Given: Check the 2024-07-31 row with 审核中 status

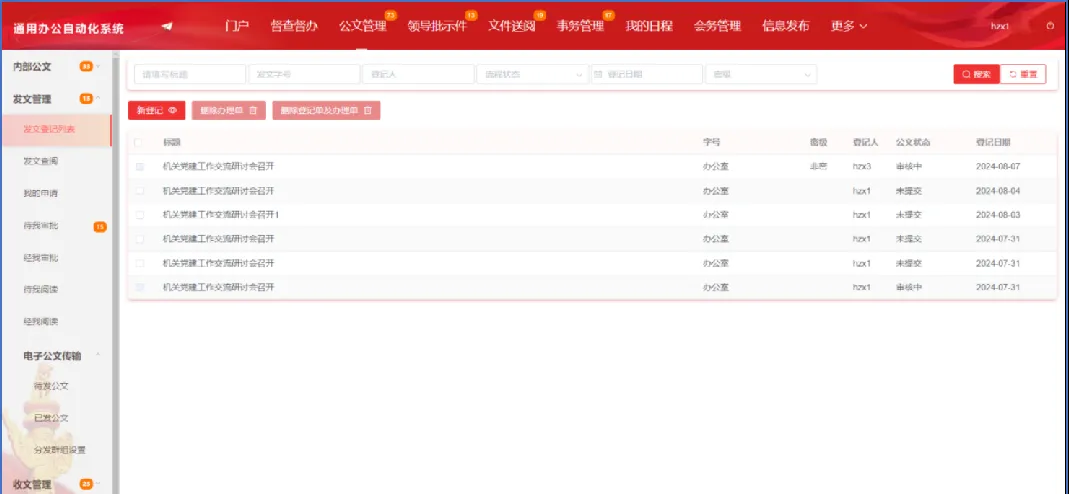Looking at the screenshot, I should [140, 288].
